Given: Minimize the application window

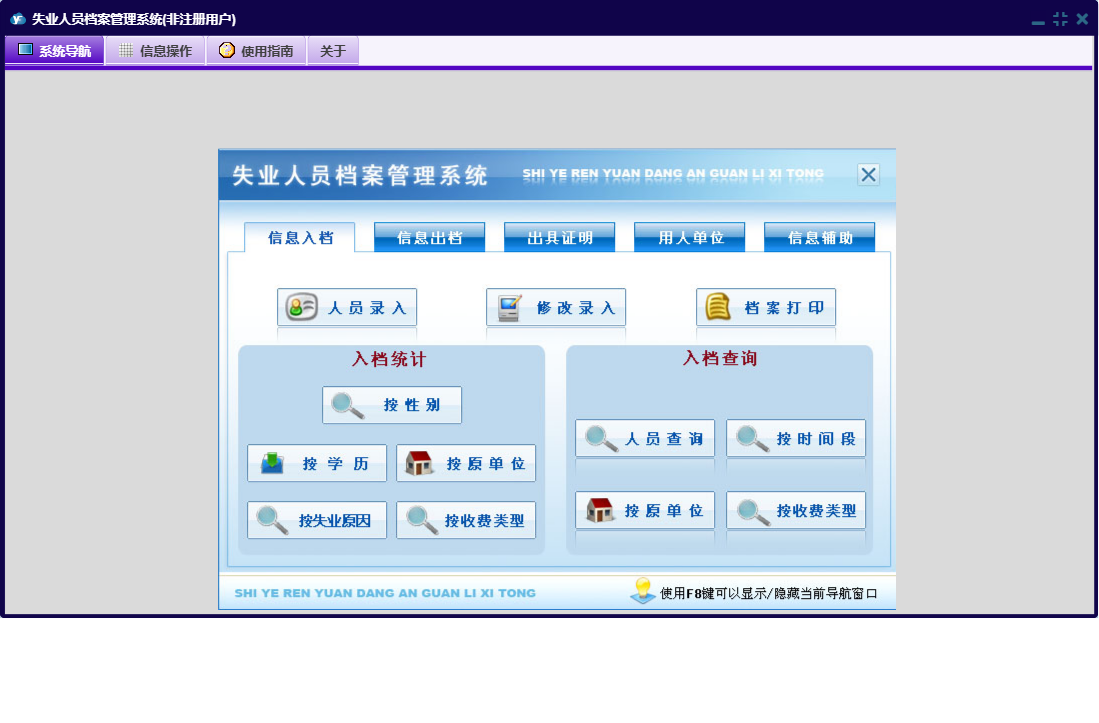Looking at the screenshot, I should 1038,22.
